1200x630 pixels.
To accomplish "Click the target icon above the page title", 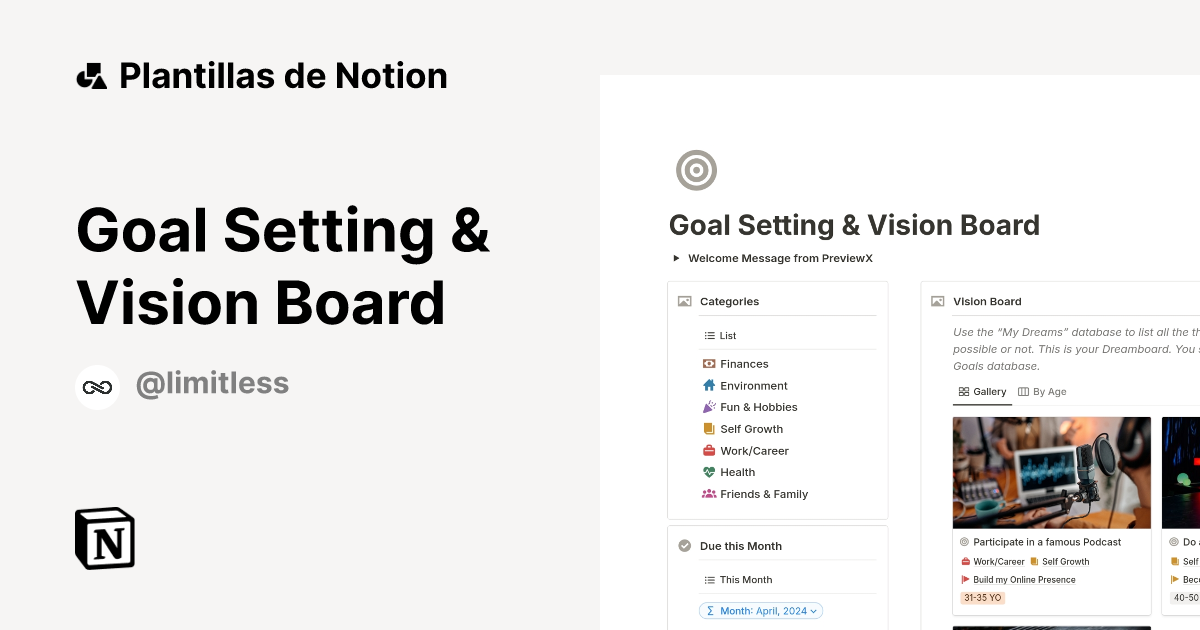I will click(696, 170).
